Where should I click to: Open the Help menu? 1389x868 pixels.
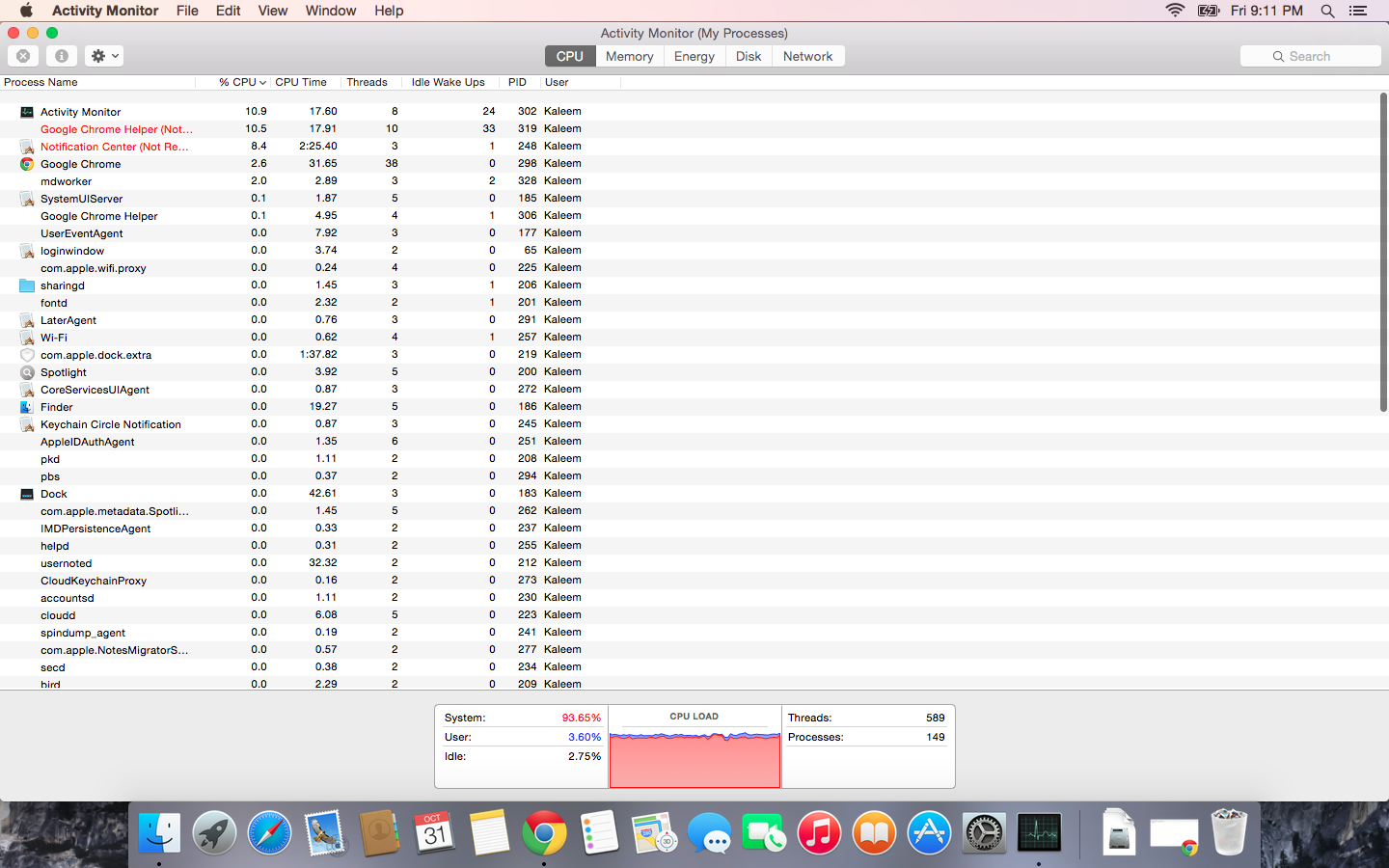click(389, 11)
